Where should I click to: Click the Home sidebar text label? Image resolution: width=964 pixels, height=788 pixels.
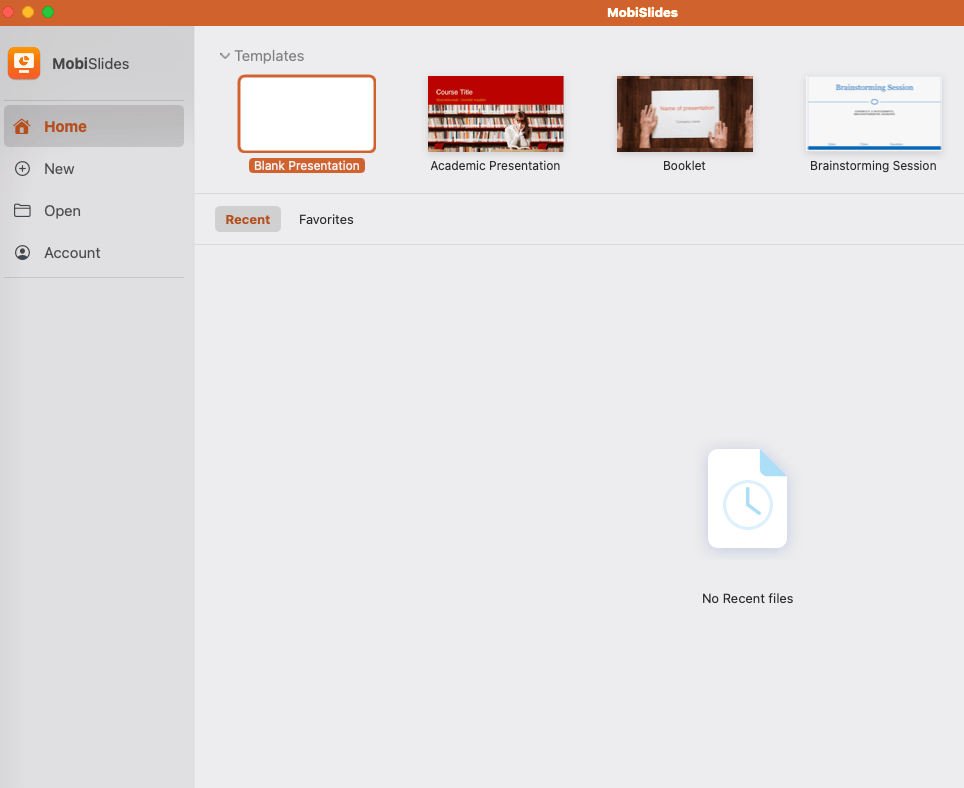(64, 126)
